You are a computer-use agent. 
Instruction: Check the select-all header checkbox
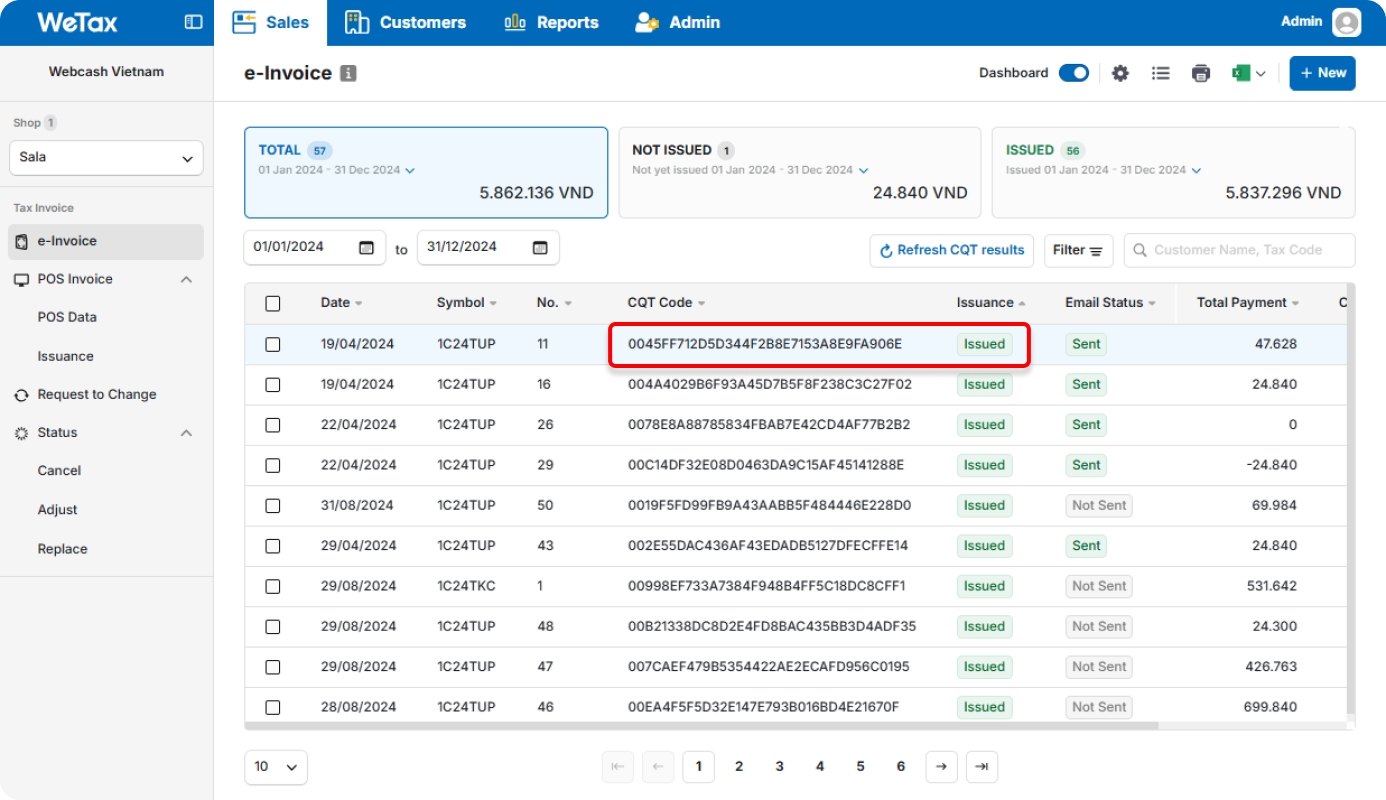273,303
